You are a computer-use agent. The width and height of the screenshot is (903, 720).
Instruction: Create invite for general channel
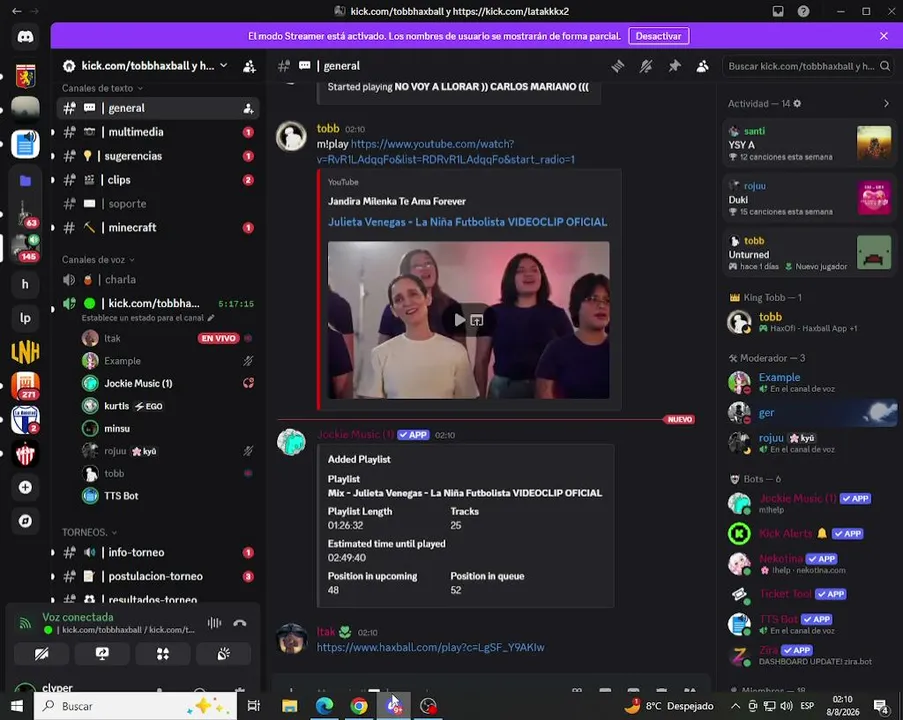click(248, 108)
